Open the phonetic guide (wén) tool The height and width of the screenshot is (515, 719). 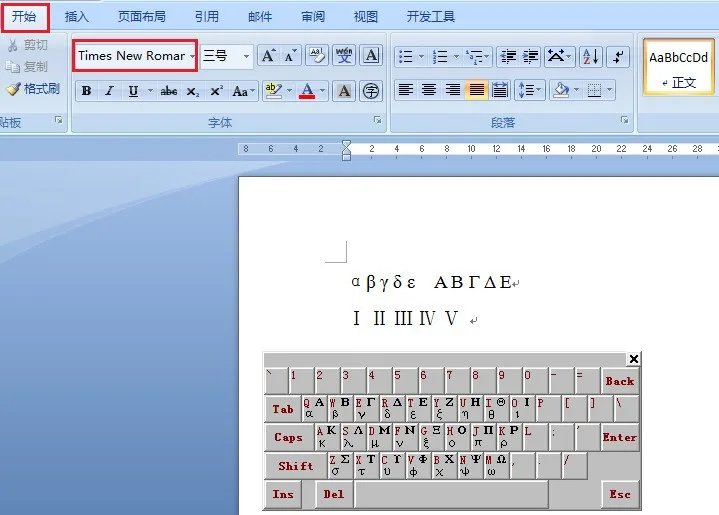tap(344, 56)
